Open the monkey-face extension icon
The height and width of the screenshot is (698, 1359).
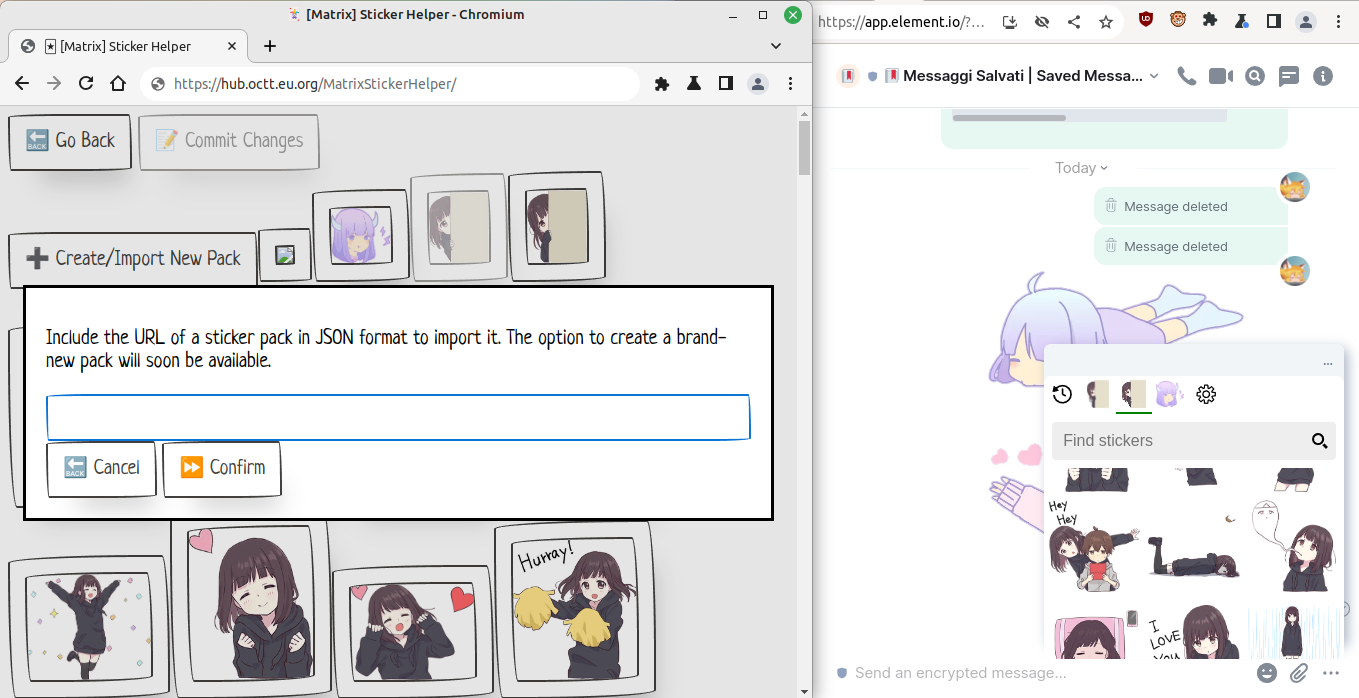[x=1178, y=20]
